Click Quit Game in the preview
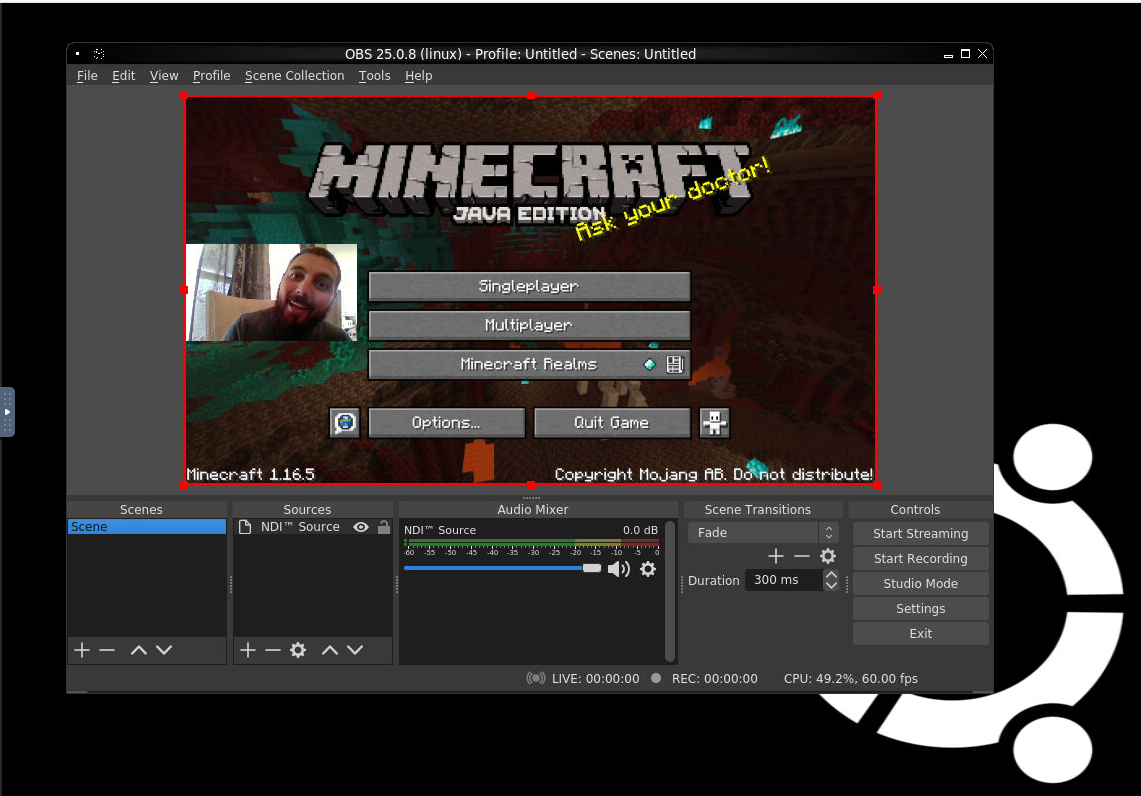 pos(612,423)
